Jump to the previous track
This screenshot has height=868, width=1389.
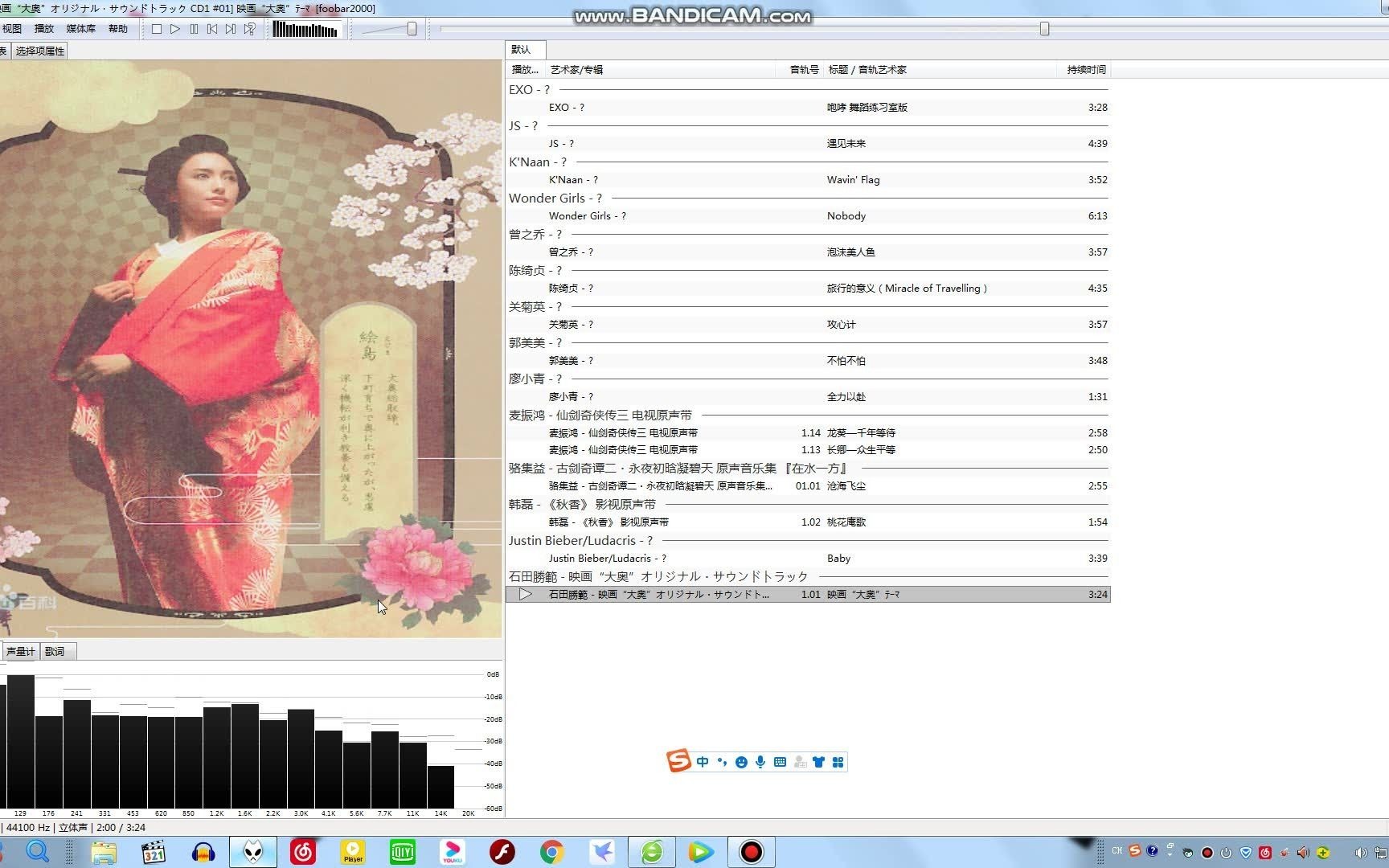[x=212, y=29]
